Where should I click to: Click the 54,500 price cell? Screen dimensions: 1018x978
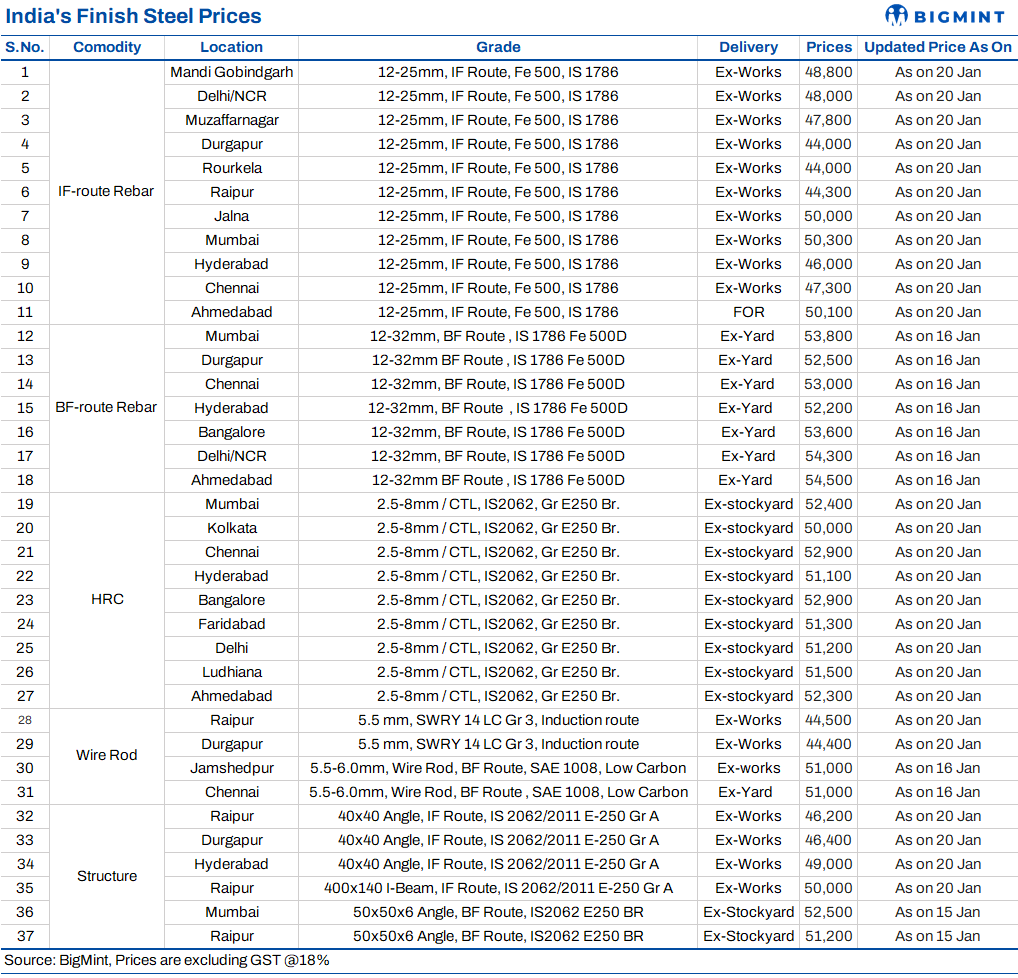click(829, 480)
